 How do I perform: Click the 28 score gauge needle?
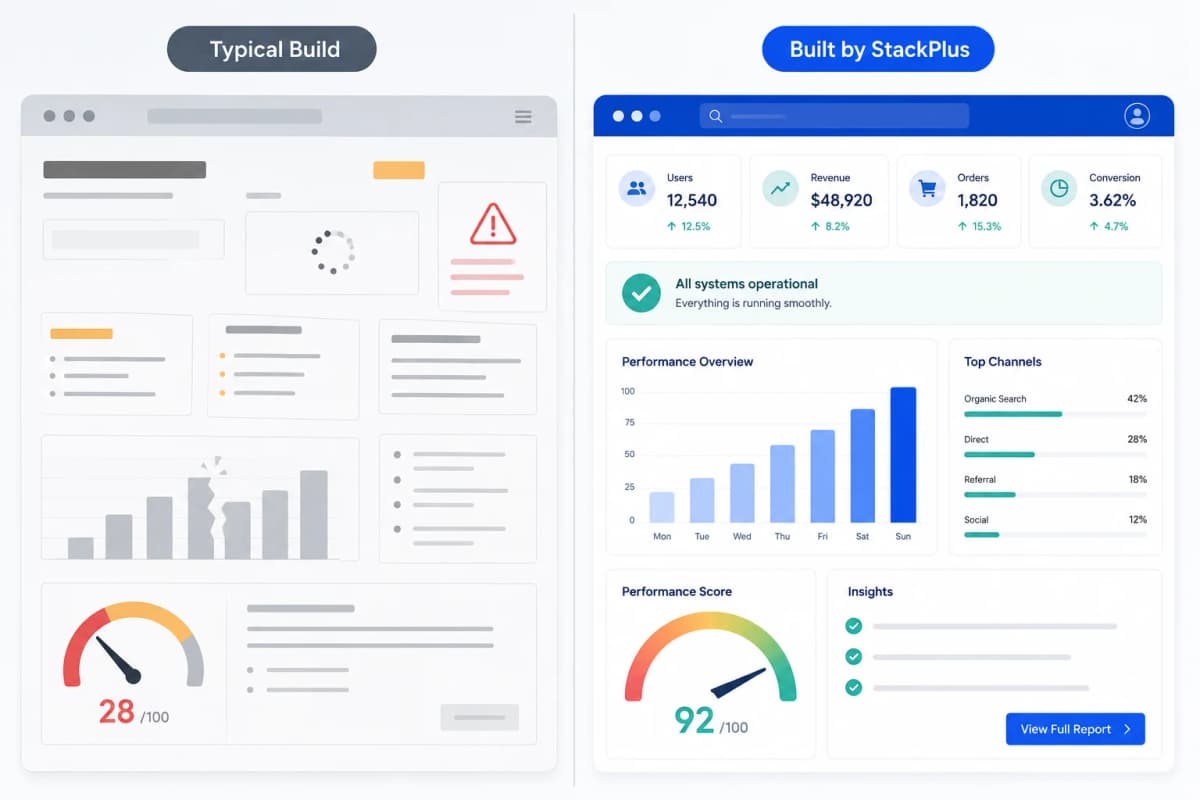click(119, 660)
